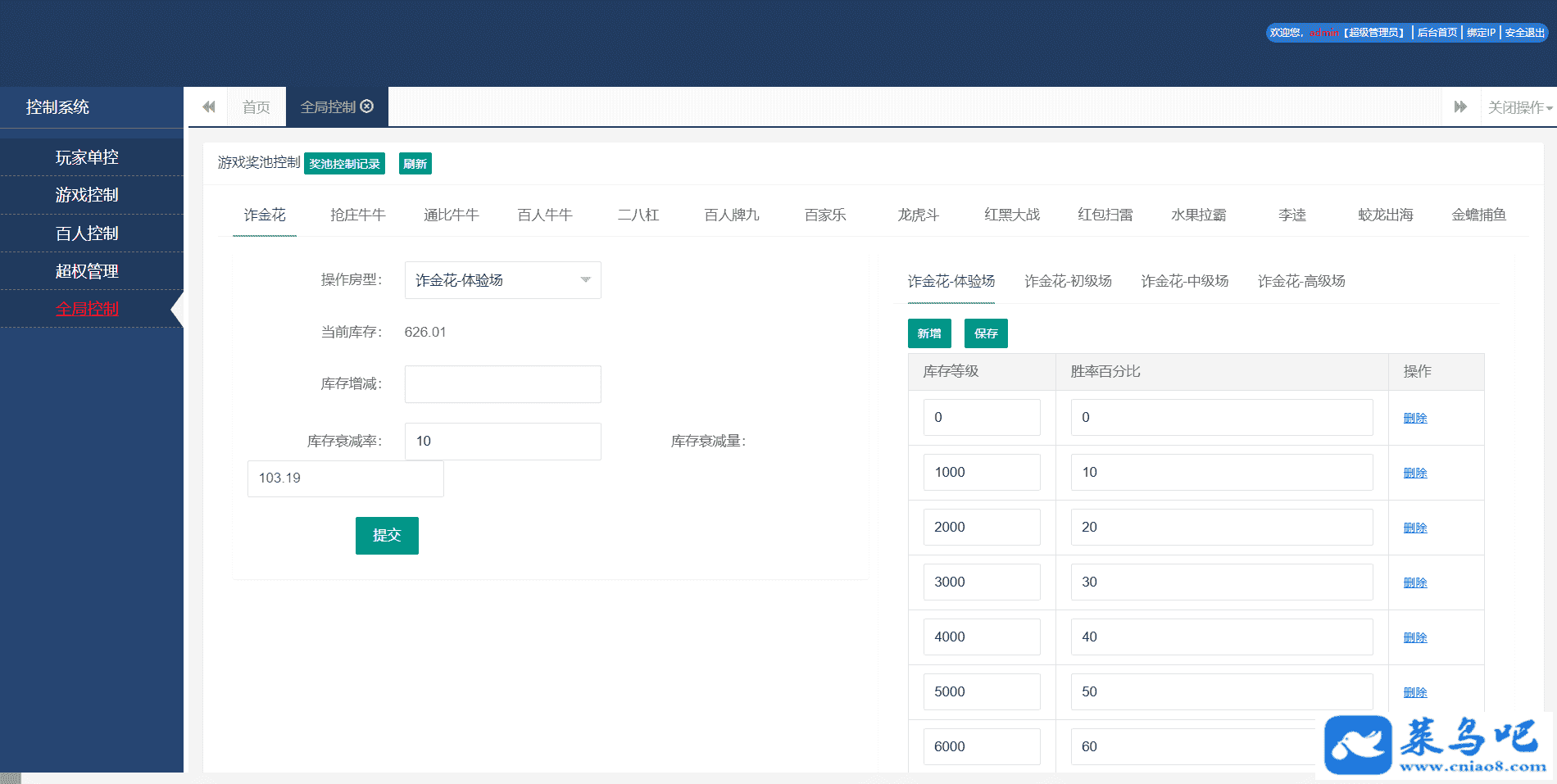Image resolution: width=1557 pixels, height=784 pixels.
Task: Go to 超权管理 in the sidebar
Action: (87, 271)
